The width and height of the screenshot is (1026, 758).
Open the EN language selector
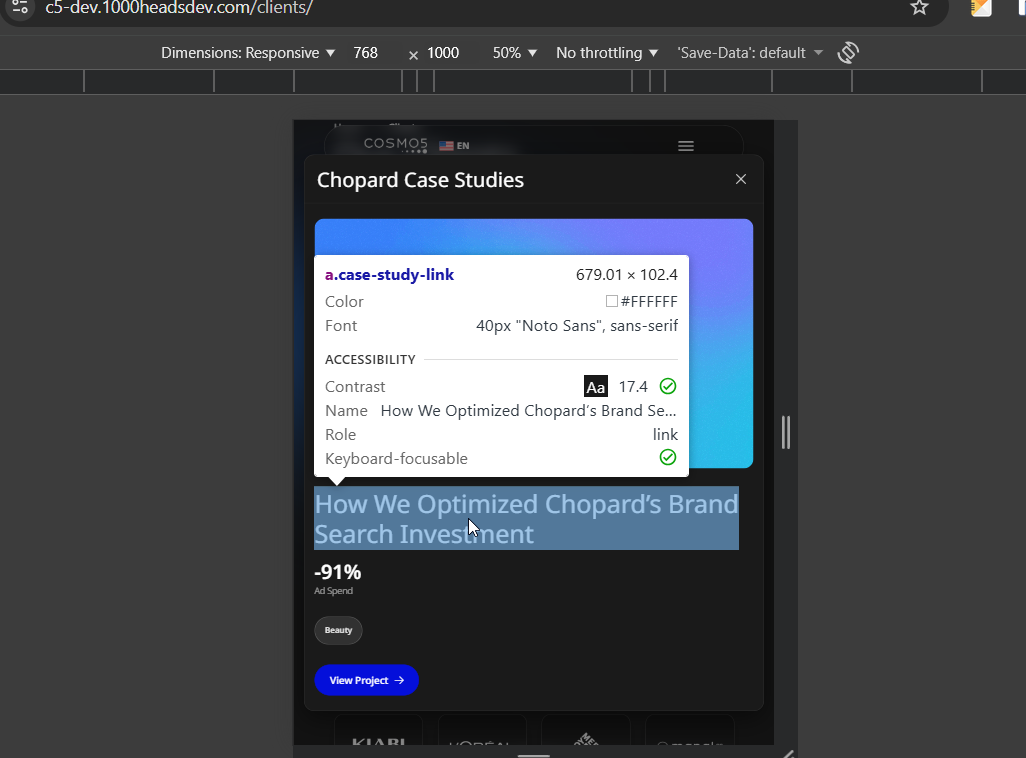point(454,145)
